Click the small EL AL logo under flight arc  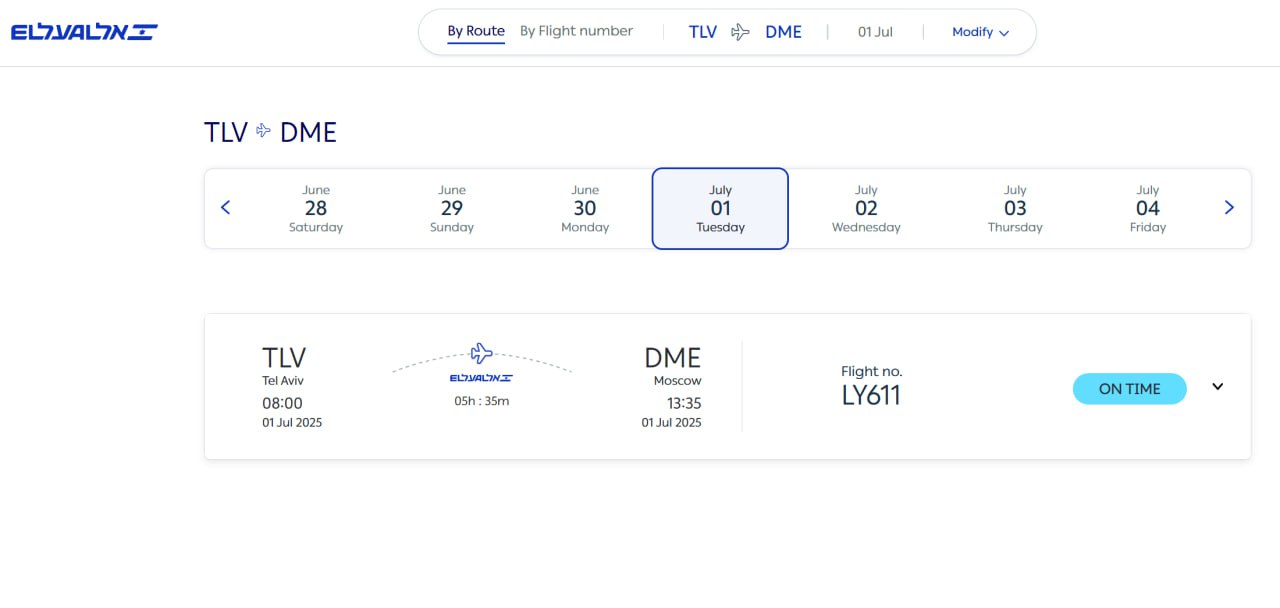tap(481, 378)
